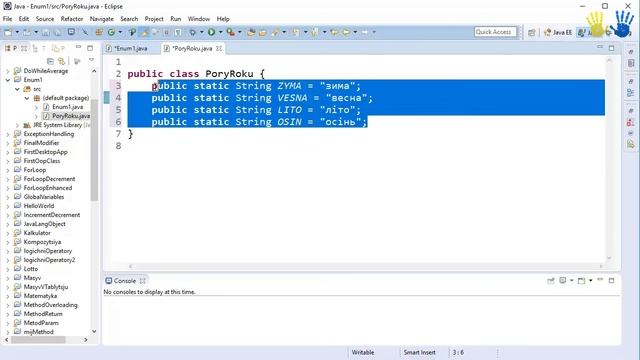The image size is (640, 360).
Task: Open the dropdown arrow next to New icon
Action: tap(17, 32)
